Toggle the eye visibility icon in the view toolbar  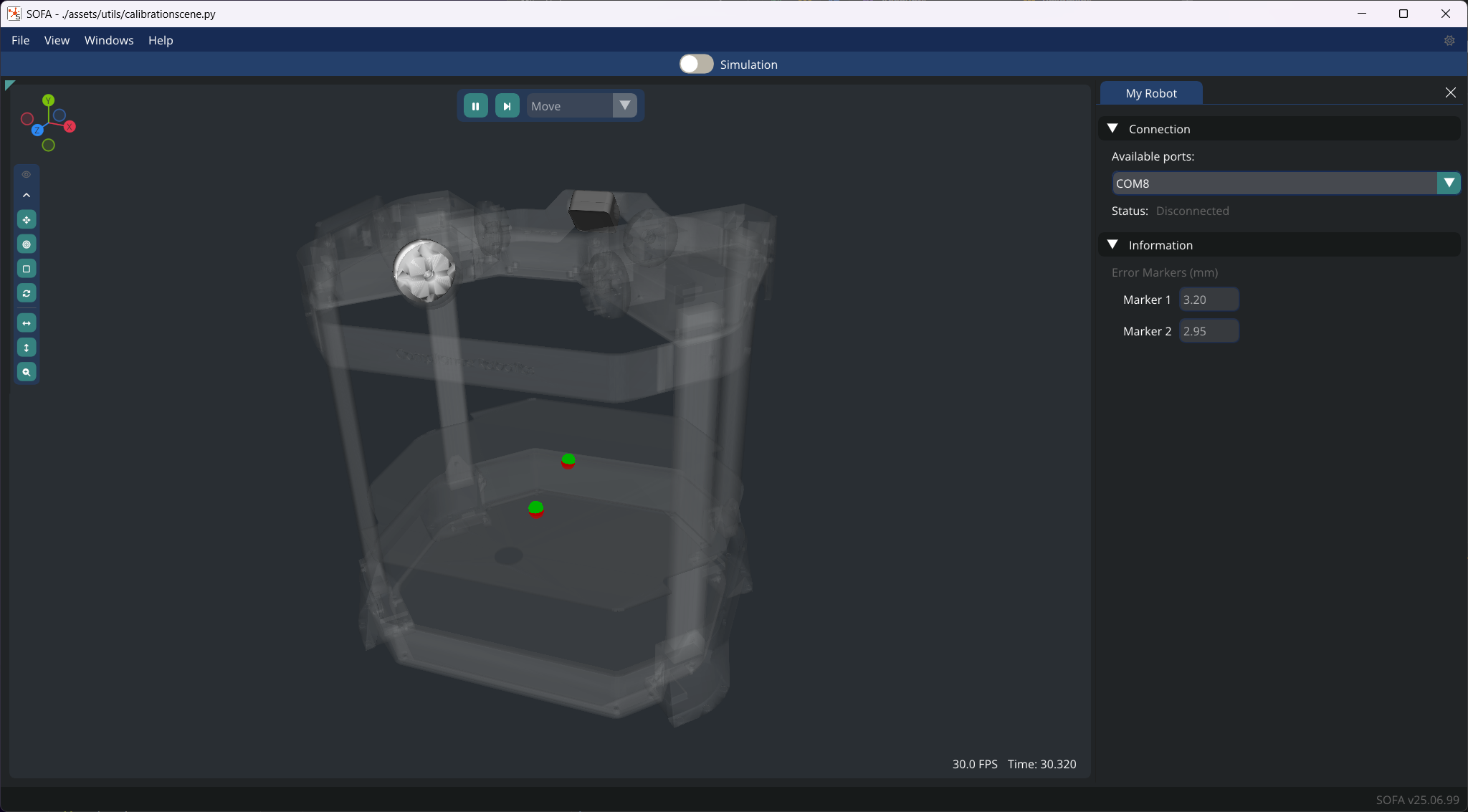[27, 175]
